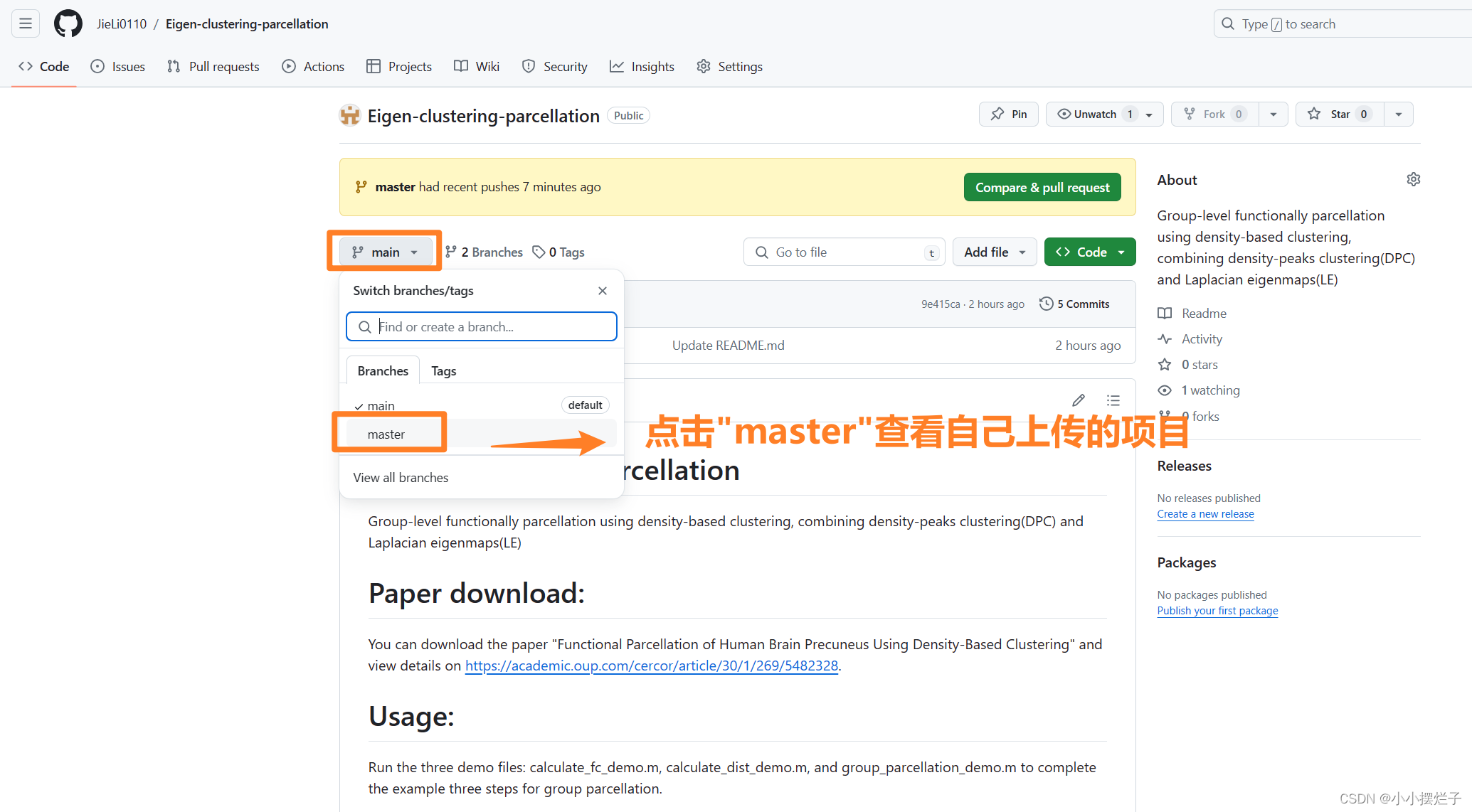Open the README outline list icon
1472x812 pixels.
pyautogui.click(x=1113, y=400)
